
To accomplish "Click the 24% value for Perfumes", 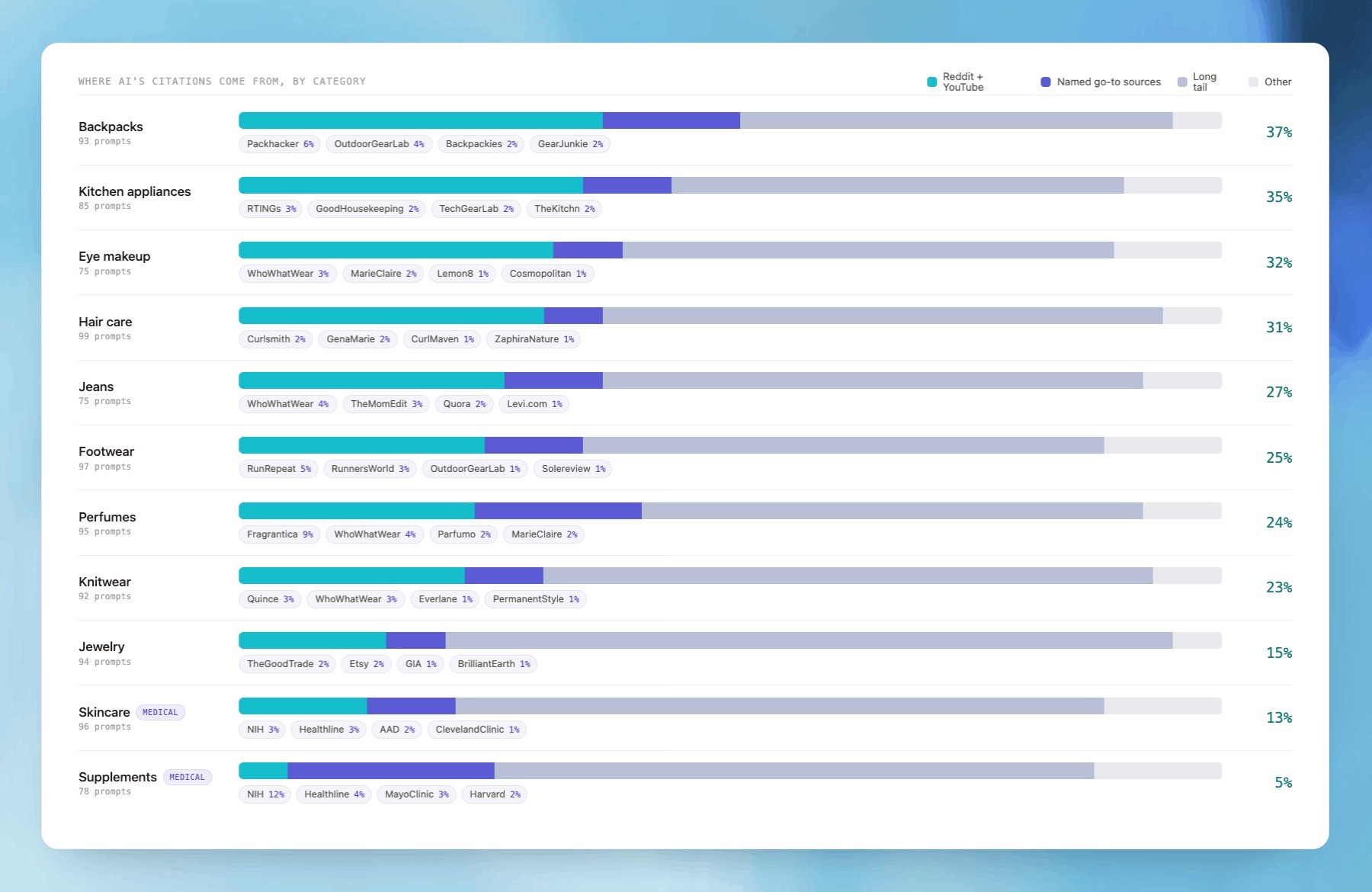I will pyautogui.click(x=1279, y=522).
